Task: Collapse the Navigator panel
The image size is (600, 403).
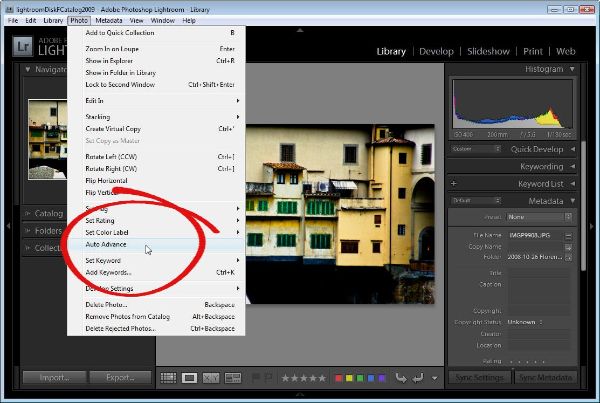Action: [x=28, y=69]
